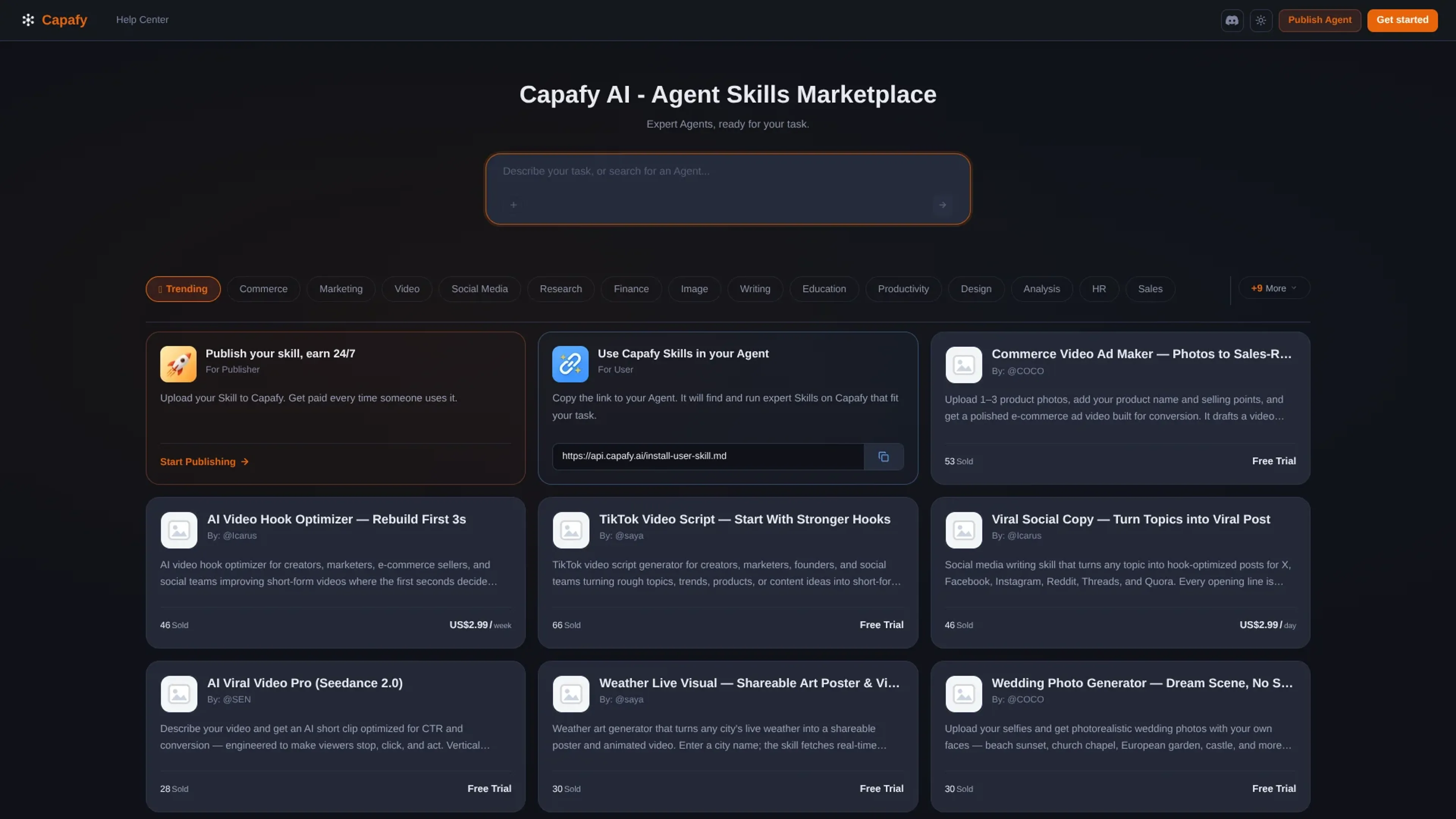Click TikTok Video Script thumbnail icon
The image size is (1456, 819).
pos(571,530)
